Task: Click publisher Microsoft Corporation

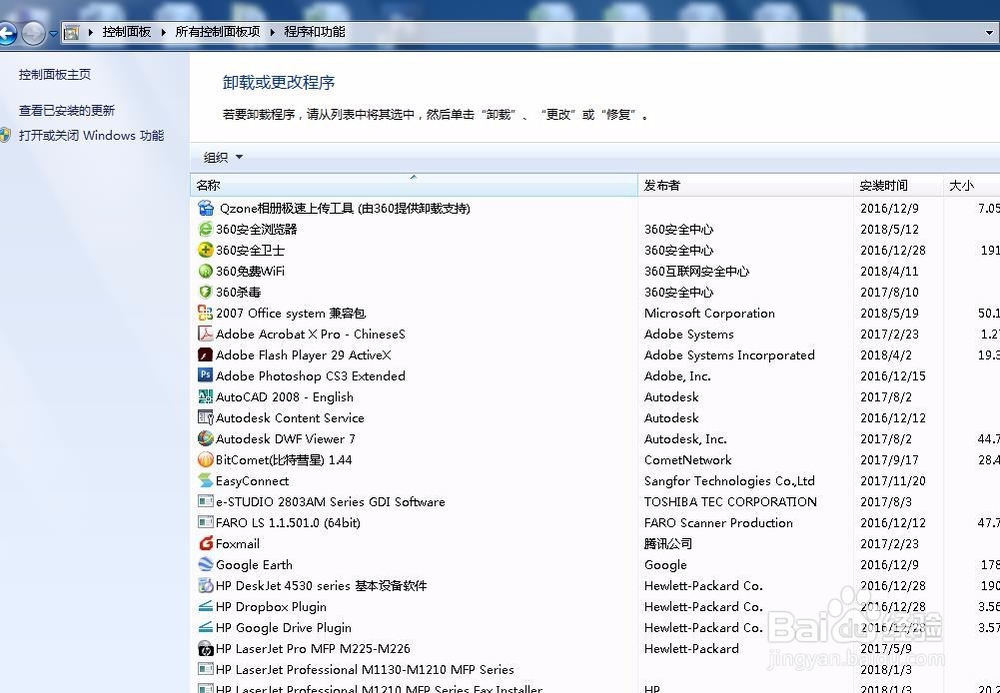Action: (x=709, y=313)
